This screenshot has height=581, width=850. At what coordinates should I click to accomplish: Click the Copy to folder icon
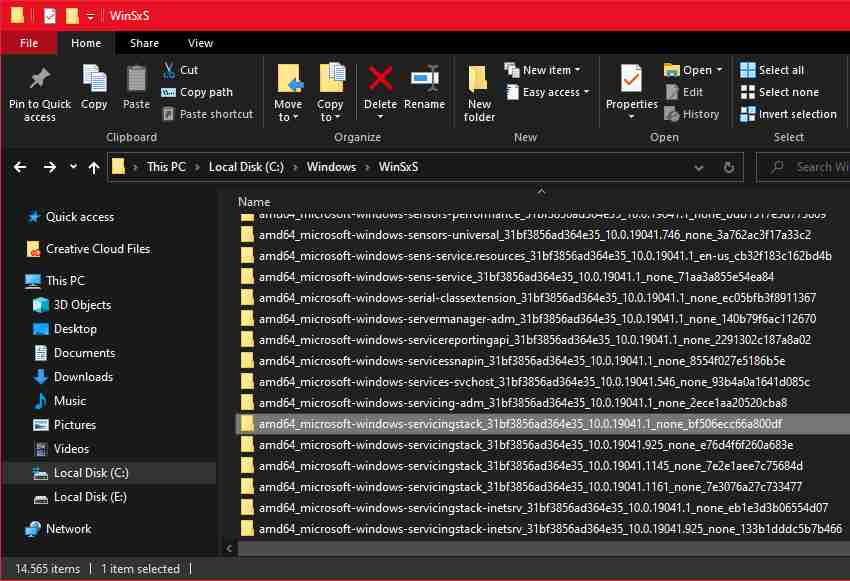[x=331, y=79]
